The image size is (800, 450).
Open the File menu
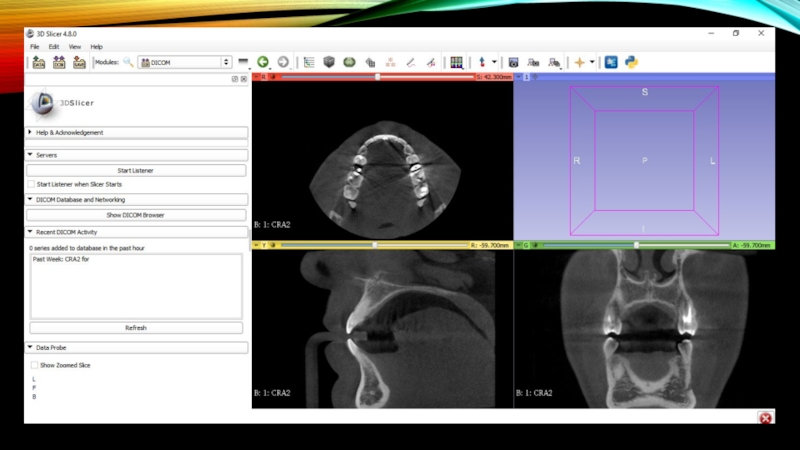34,46
